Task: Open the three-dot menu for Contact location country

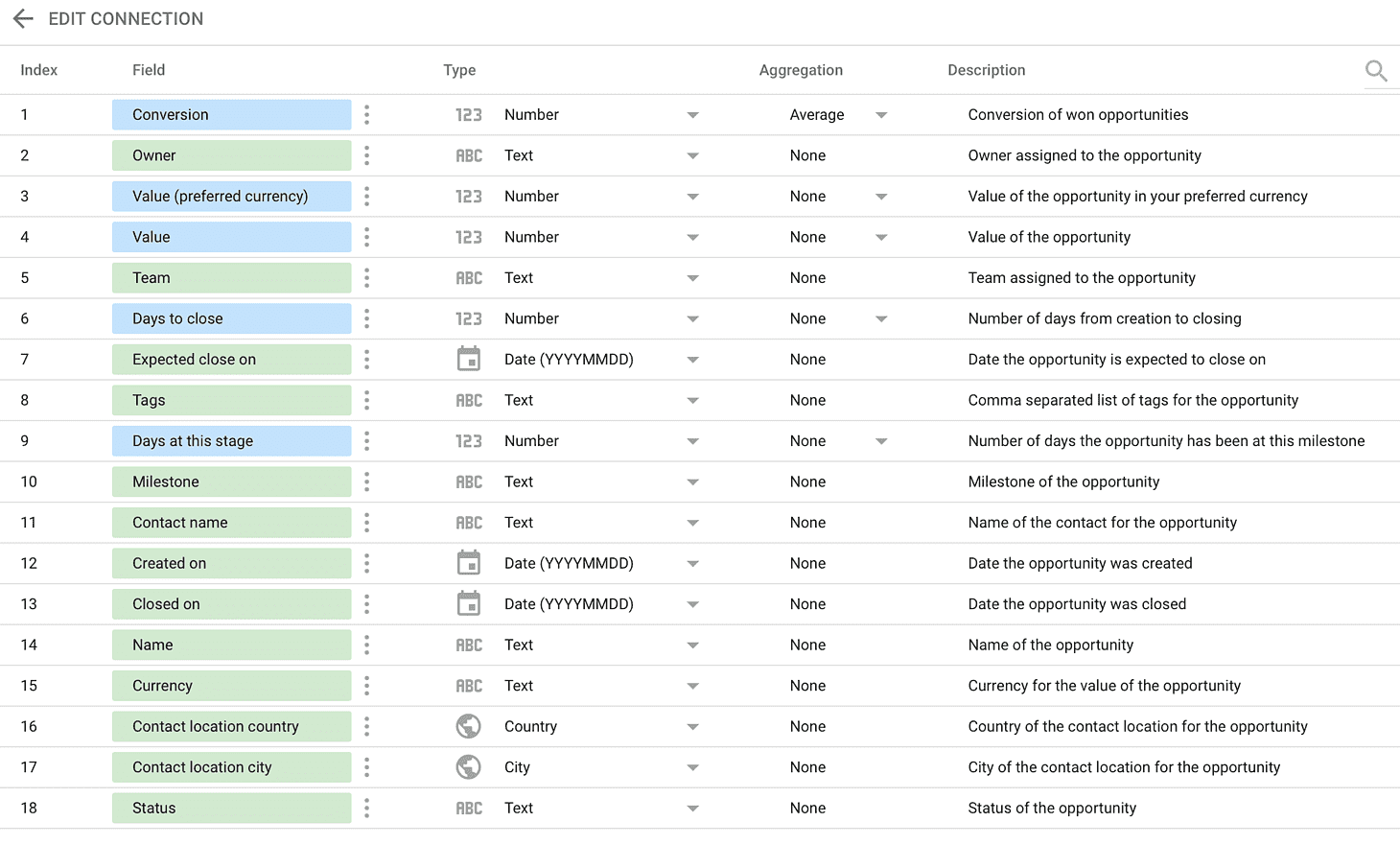Action: coord(367,726)
